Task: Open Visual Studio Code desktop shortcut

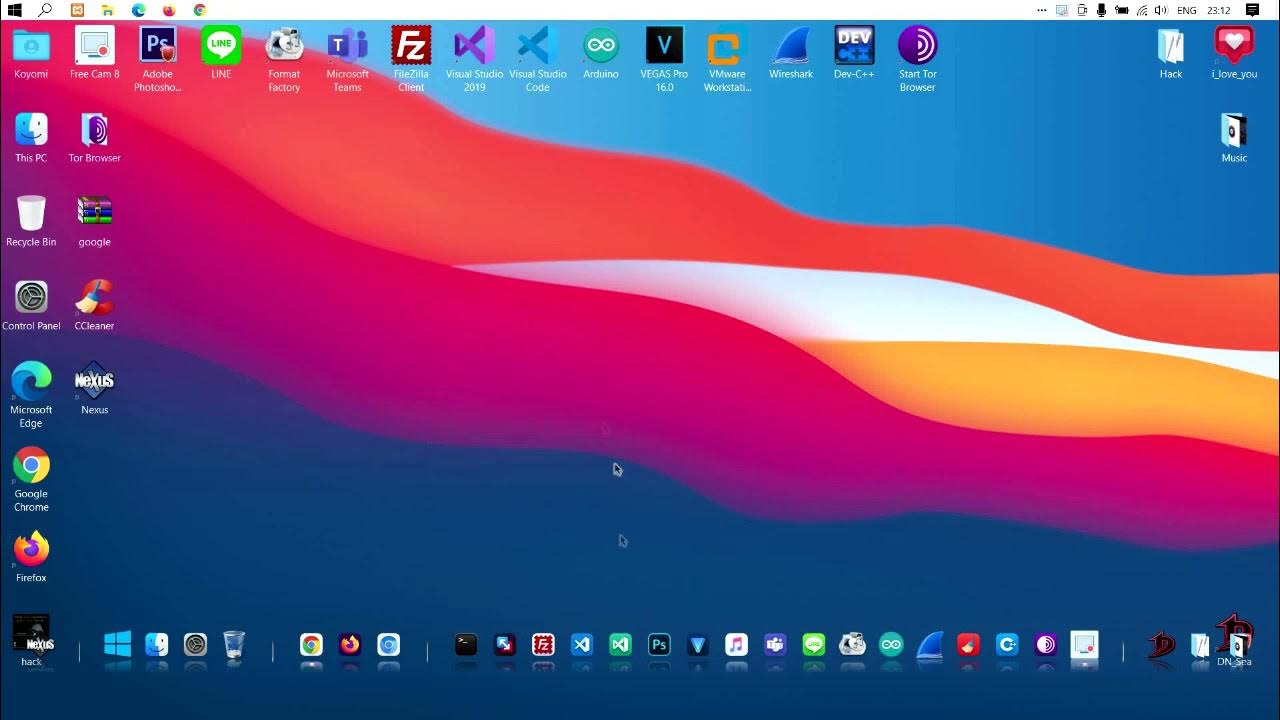Action: coord(538,59)
